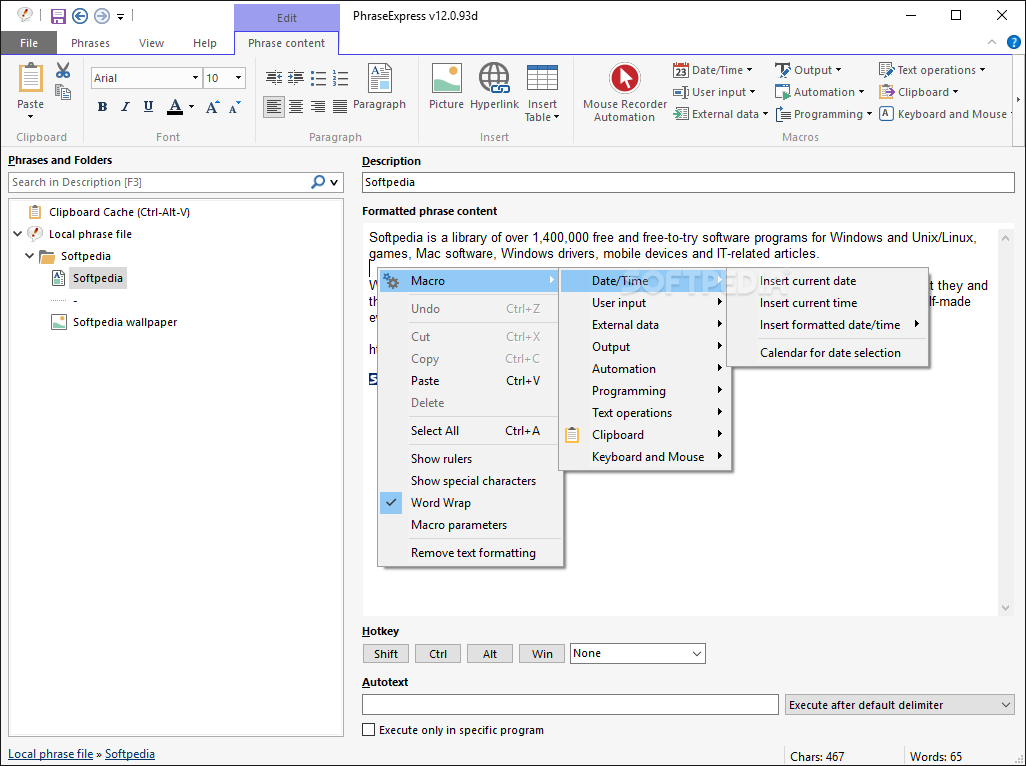Switch to the Phrases tab
1026x766 pixels.
tap(90, 43)
